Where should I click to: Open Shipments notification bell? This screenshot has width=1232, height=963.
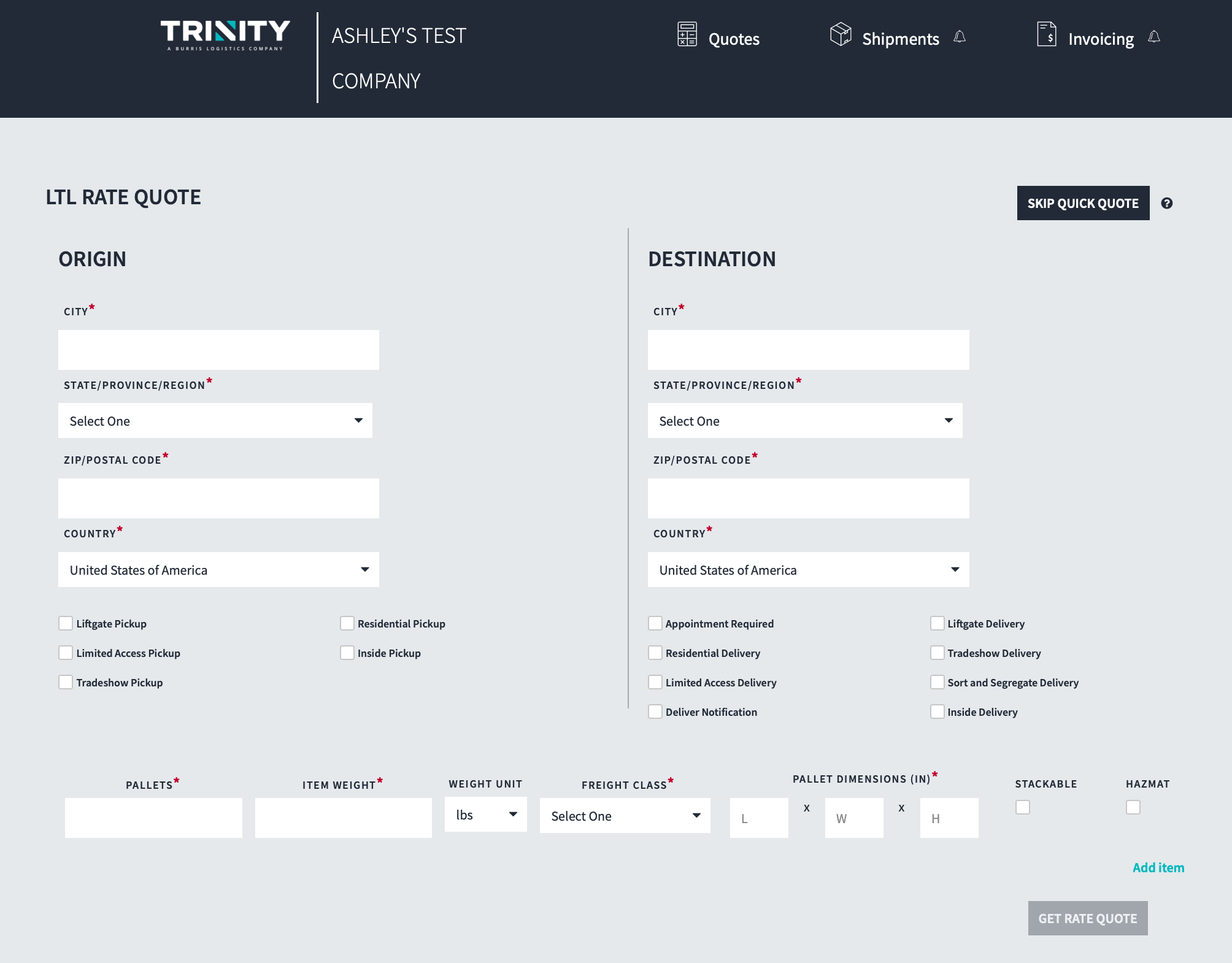point(960,37)
